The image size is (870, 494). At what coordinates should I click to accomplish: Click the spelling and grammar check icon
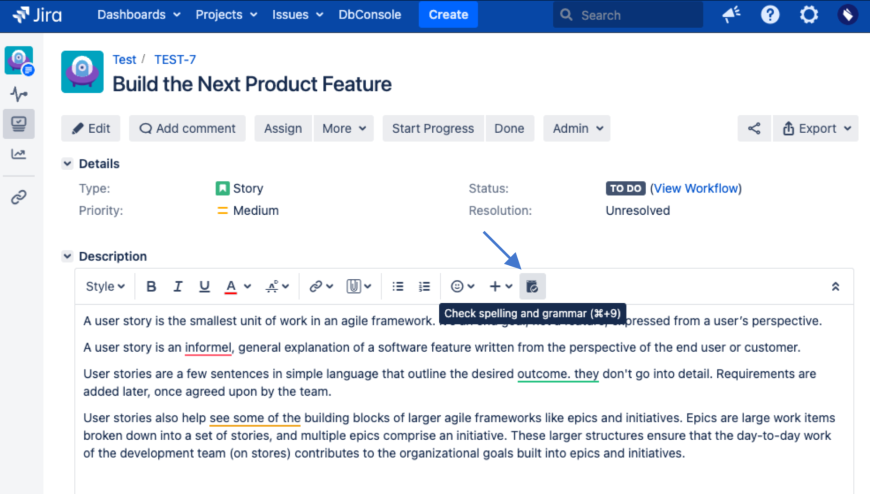pos(532,286)
